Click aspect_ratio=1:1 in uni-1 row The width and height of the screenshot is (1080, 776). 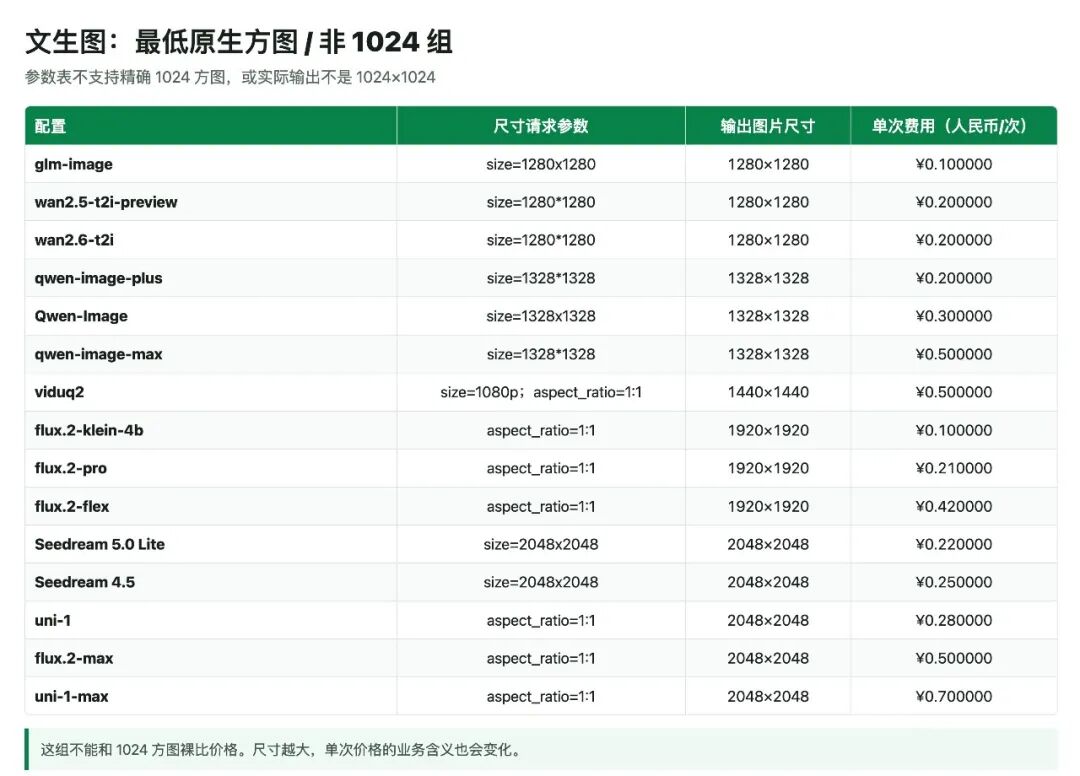541,620
